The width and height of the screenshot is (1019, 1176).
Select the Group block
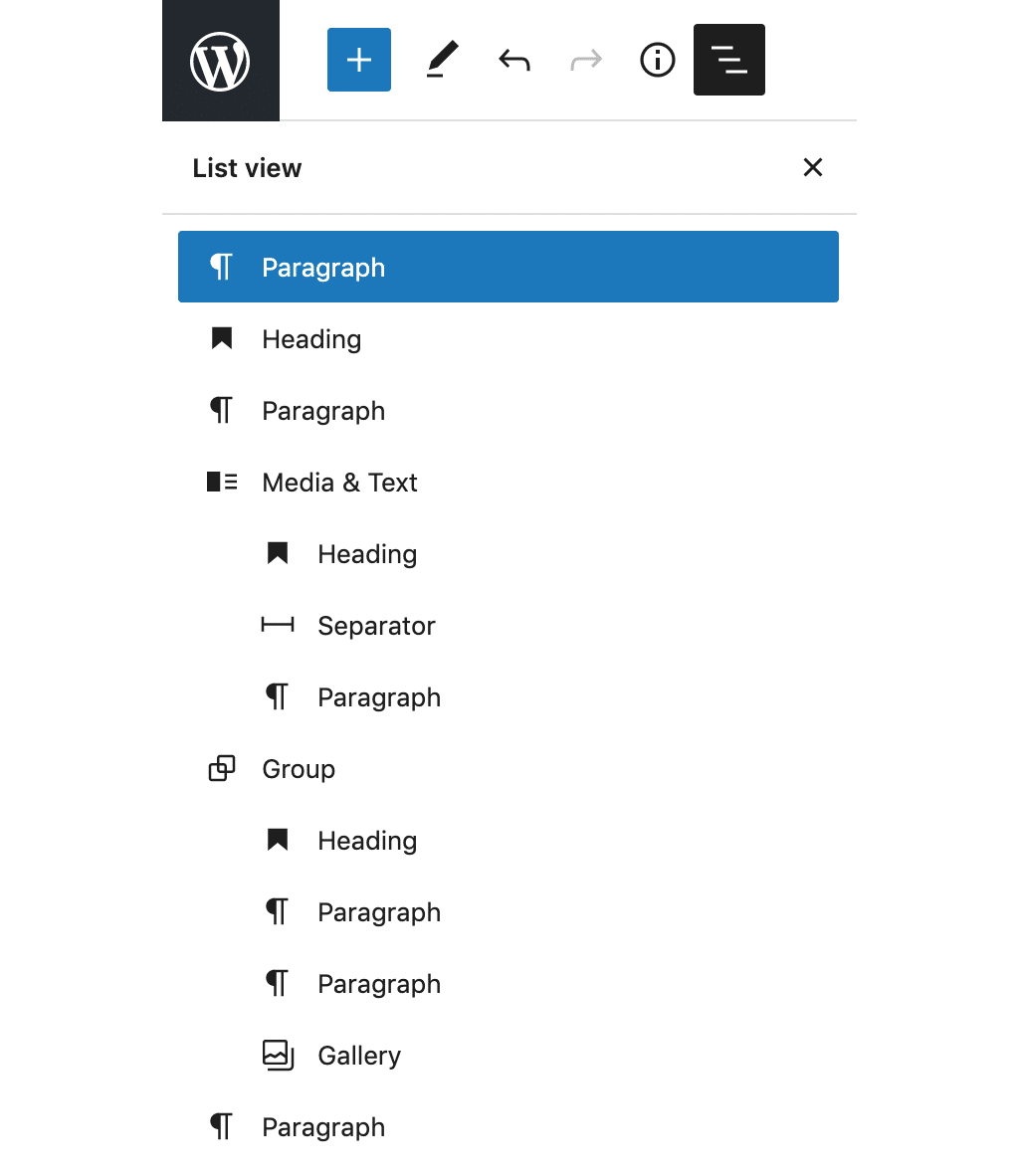pyautogui.click(x=299, y=768)
